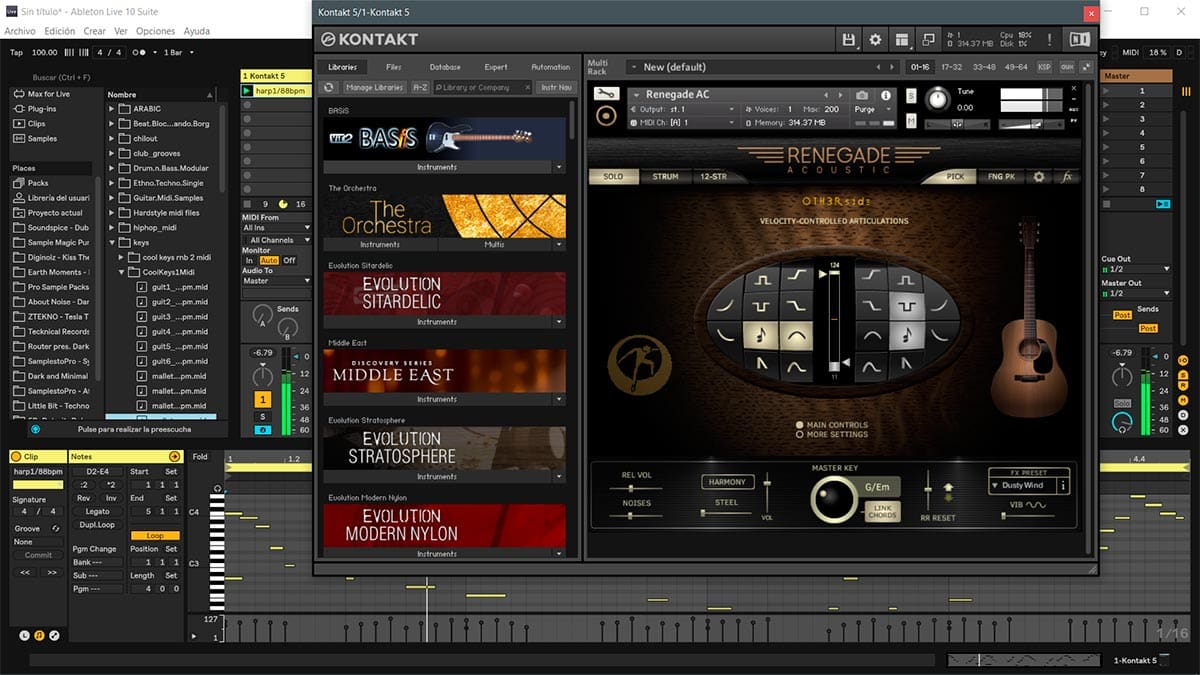Open Audio To Master dropdown
The height and width of the screenshot is (675, 1200).
[x=277, y=281]
